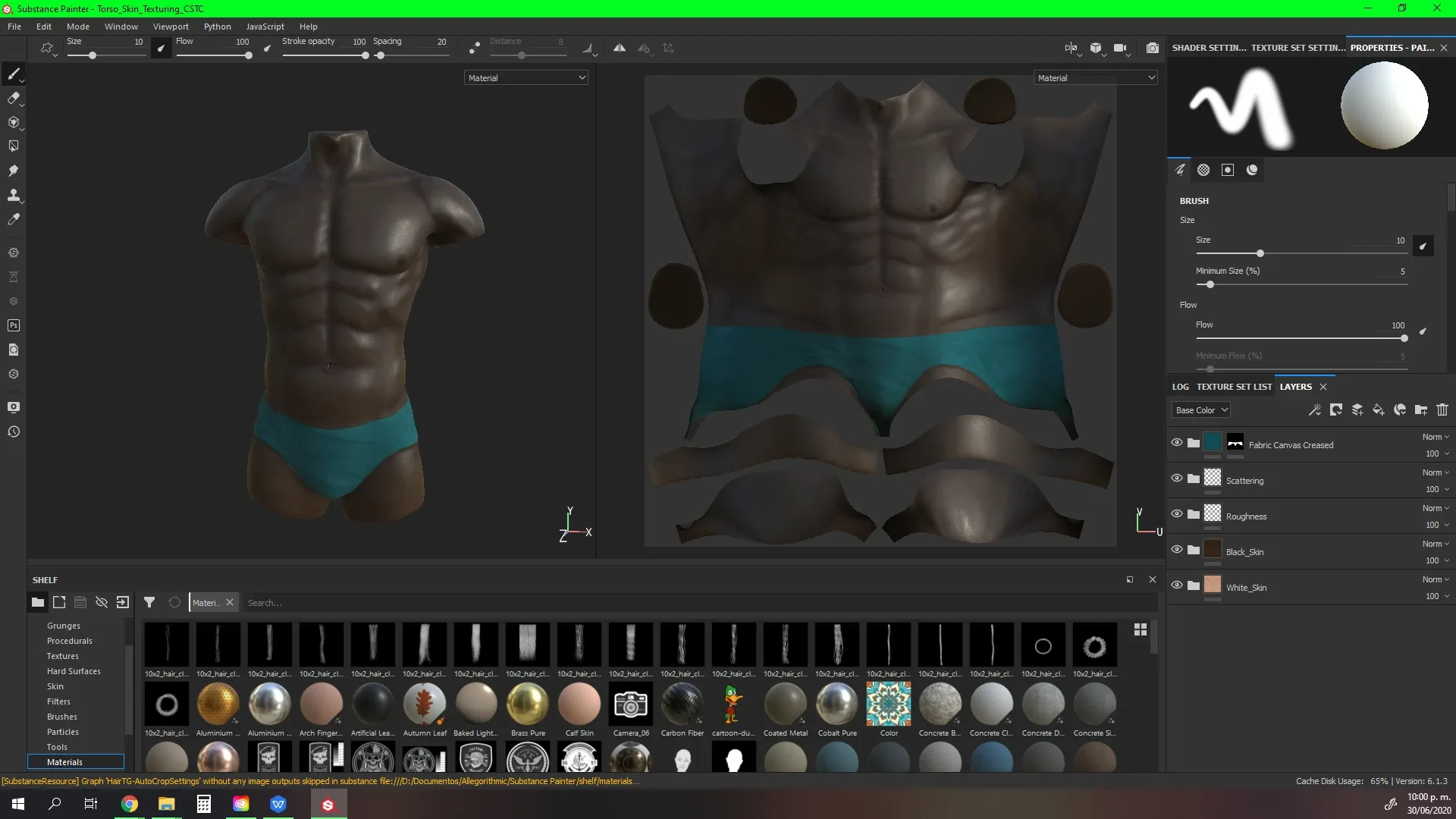This screenshot has width=1456, height=819.
Task: Add a mask using the layers mask icon
Action: click(x=1336, y=409)
